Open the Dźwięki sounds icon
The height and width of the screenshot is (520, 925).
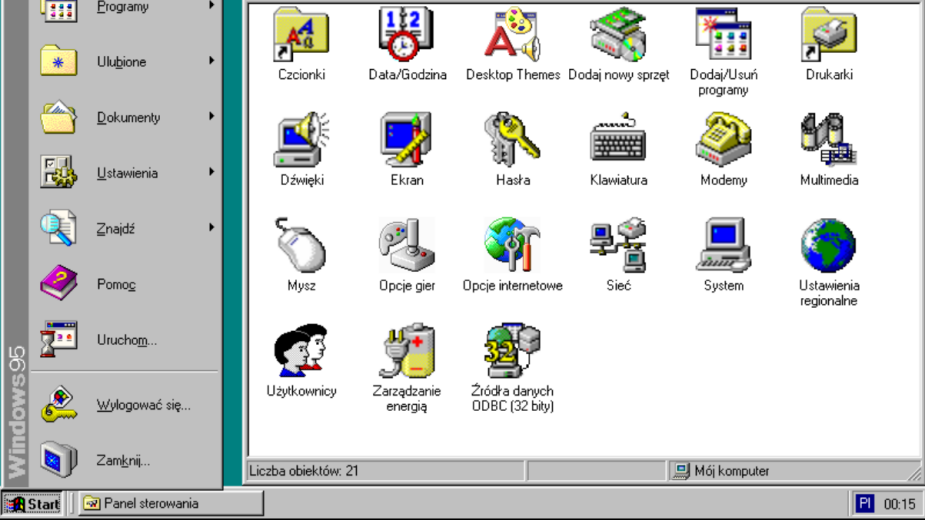[301, 140]
